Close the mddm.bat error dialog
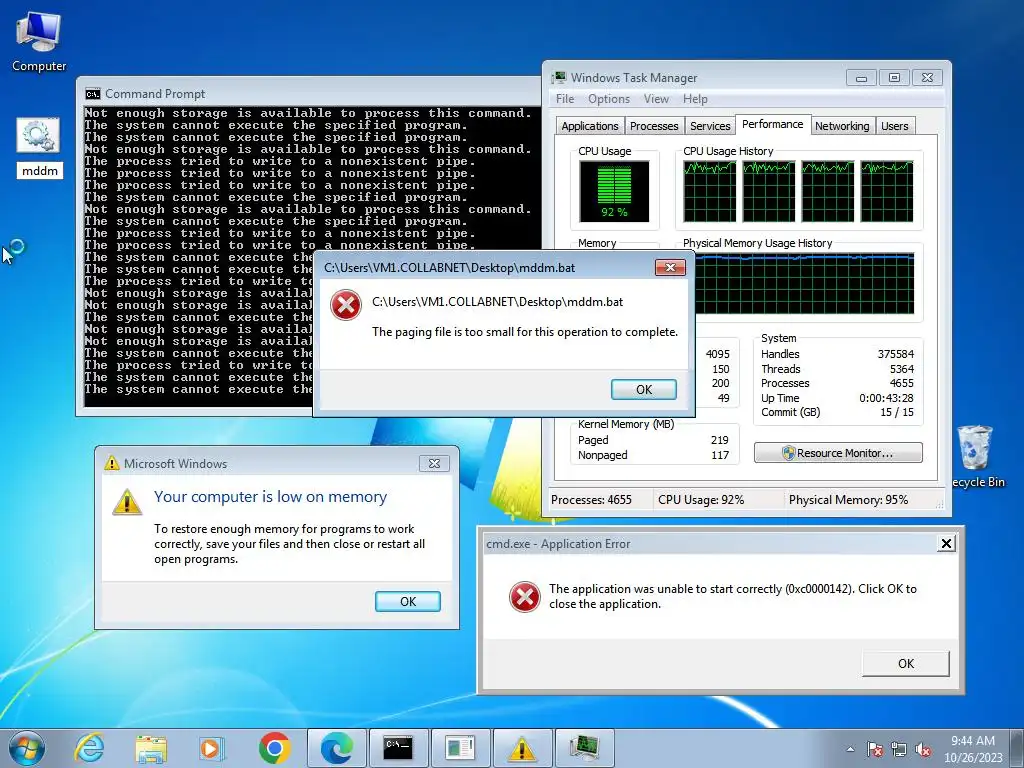 point(670,267)
